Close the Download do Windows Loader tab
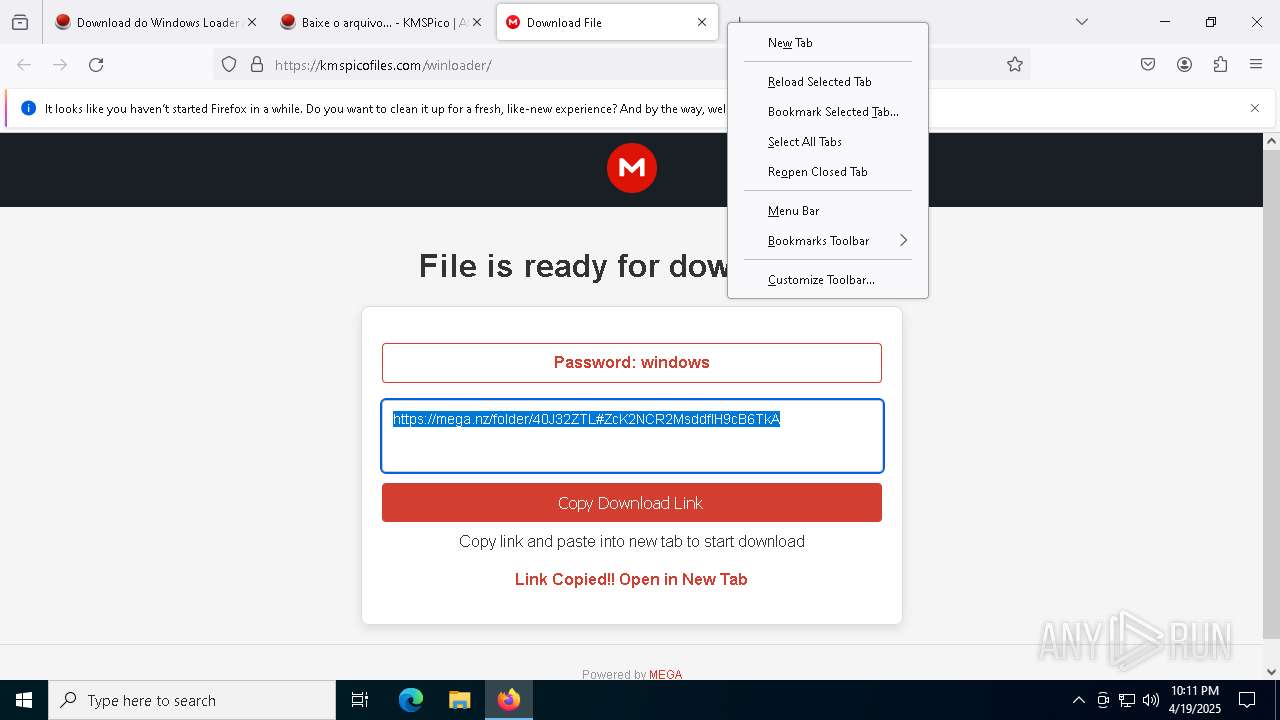This screenshot has height=720, width=1280. tap(252, 22)
